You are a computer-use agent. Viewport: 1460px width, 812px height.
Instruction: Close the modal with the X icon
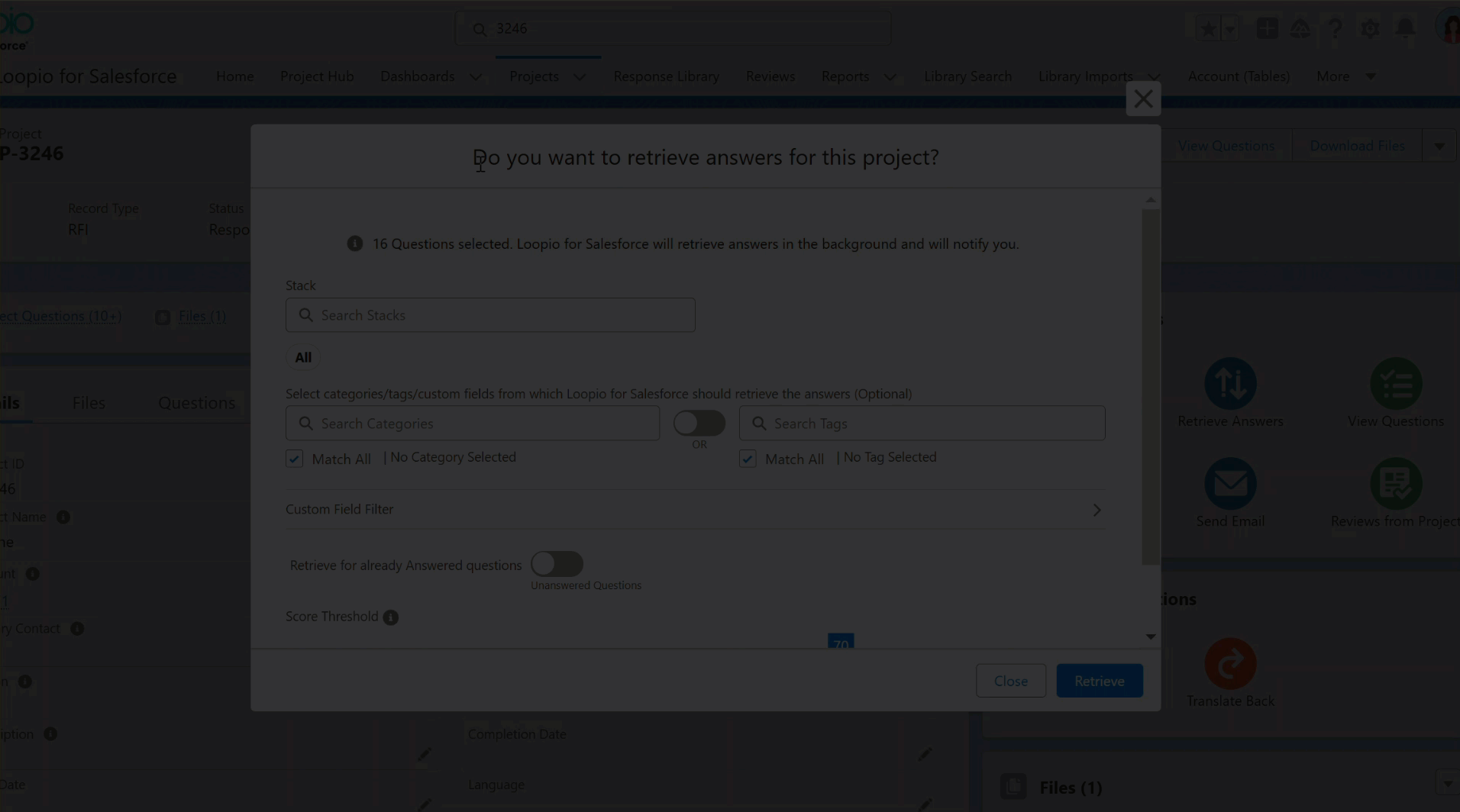(1143, 98)
